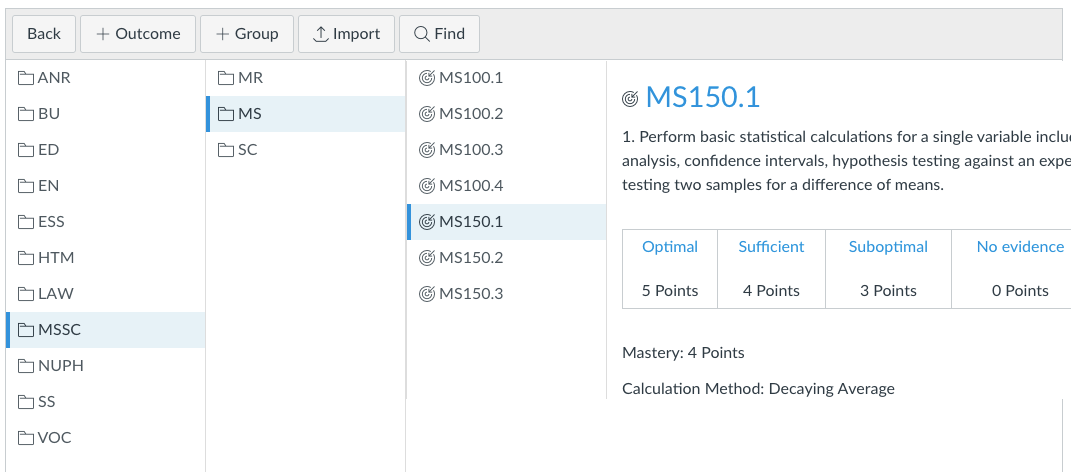Open the LAW outcome group
Screen dimensions: 1071x472
pos(55,294)
